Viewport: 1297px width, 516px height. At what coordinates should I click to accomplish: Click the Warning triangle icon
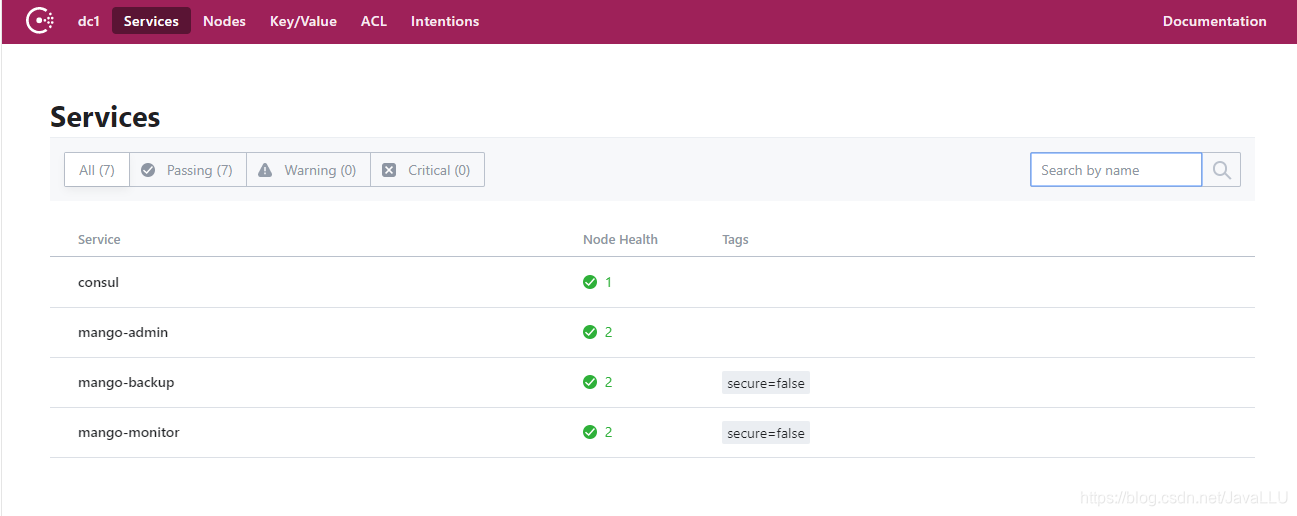pyautogui.click(x=265, y=170)
